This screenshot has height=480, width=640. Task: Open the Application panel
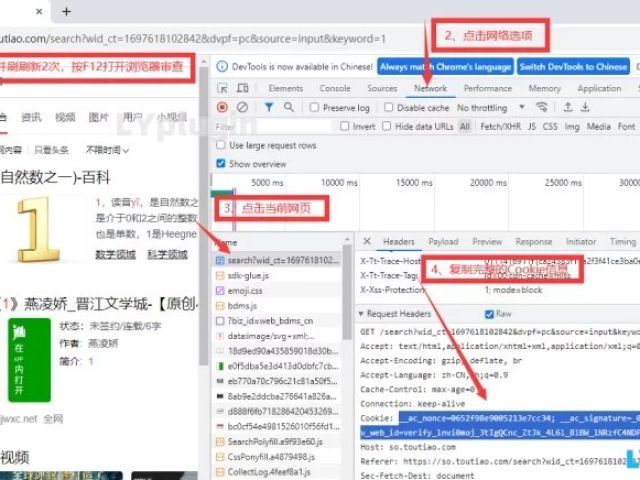599,88
